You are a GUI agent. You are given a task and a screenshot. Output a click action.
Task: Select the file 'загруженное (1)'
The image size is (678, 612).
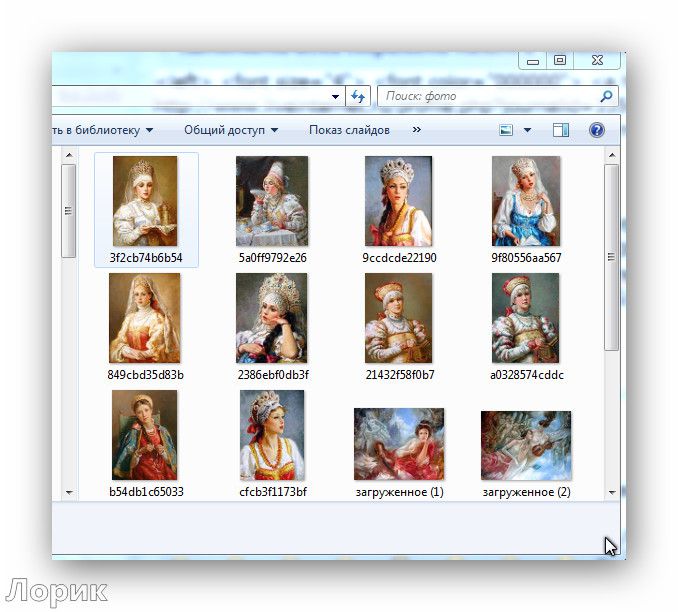coord(399,444)
